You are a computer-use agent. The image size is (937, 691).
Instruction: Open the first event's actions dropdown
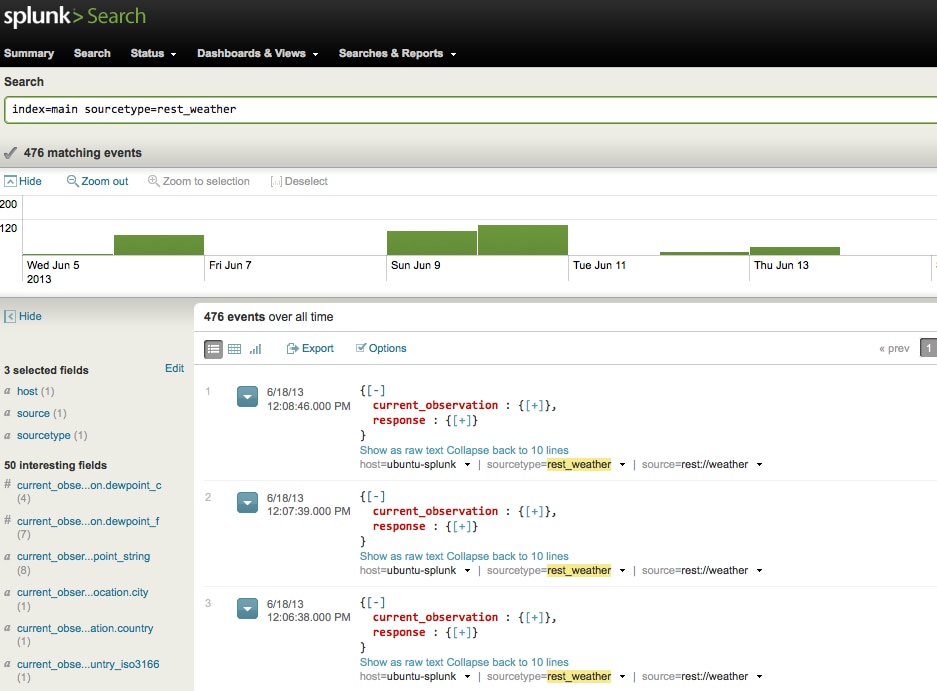click(247, 397)
